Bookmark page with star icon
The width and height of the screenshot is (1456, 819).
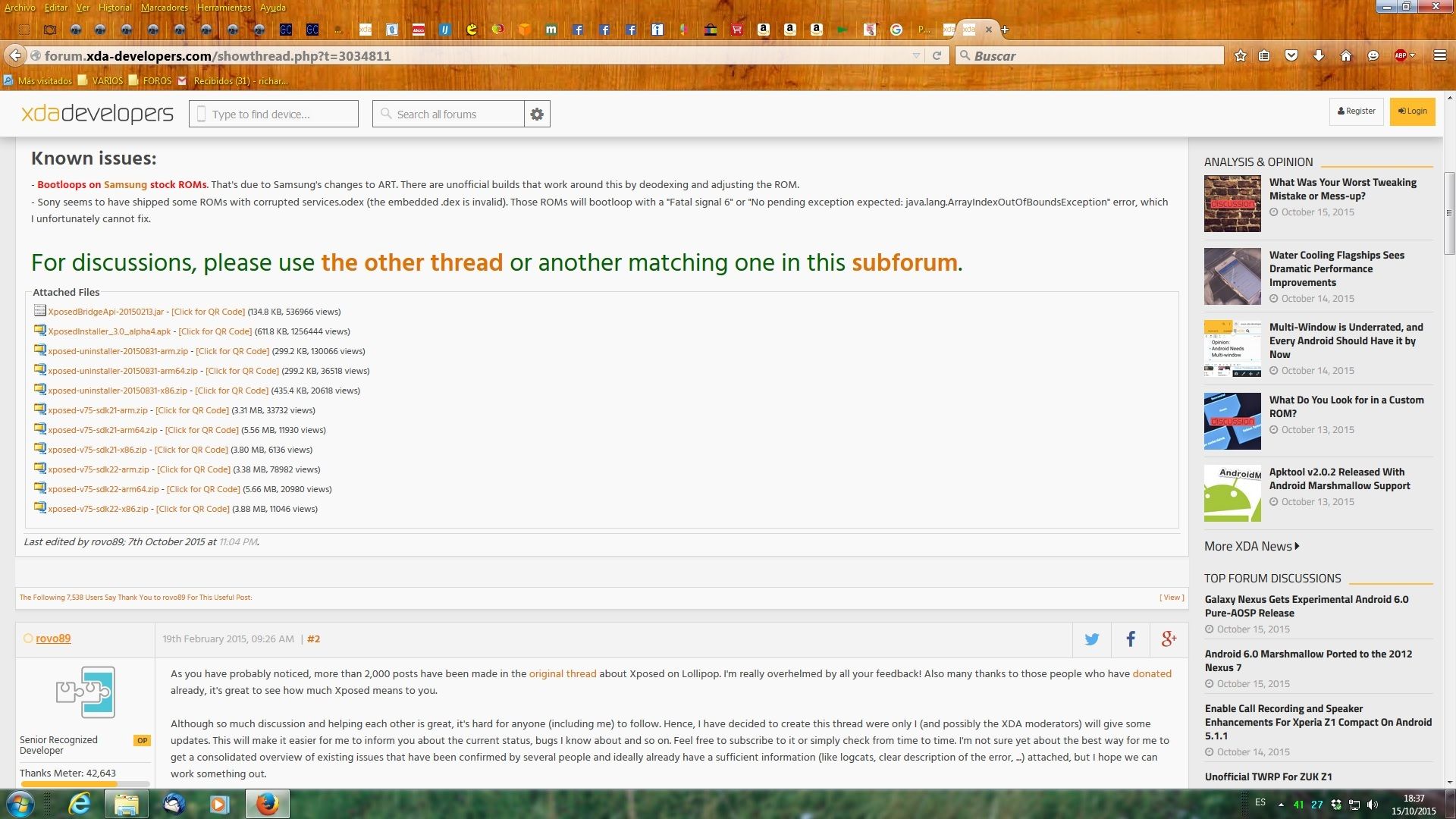[x=1240, y=55]
